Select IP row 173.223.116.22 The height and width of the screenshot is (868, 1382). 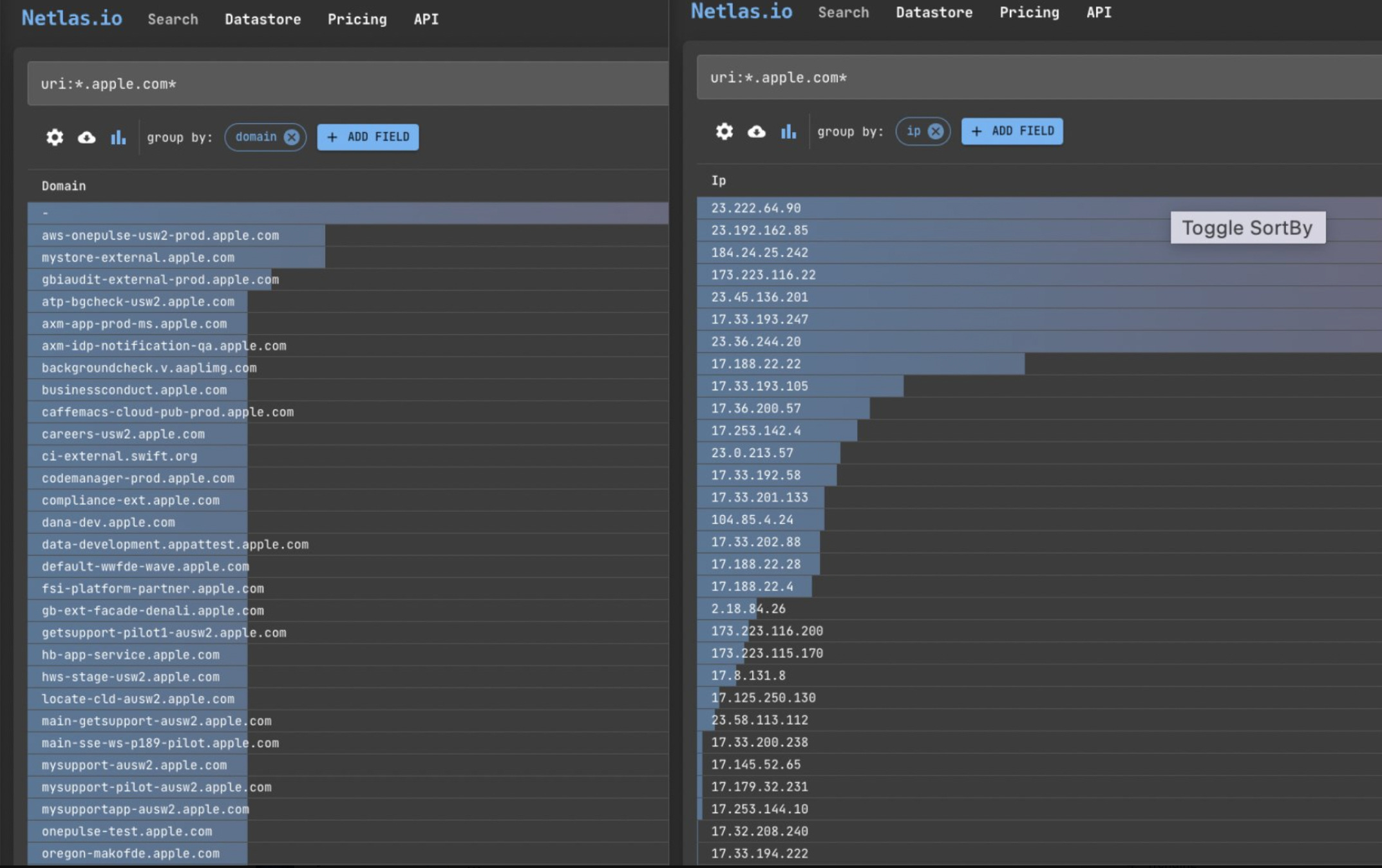pyautogui.click(x=1039, y=275)
